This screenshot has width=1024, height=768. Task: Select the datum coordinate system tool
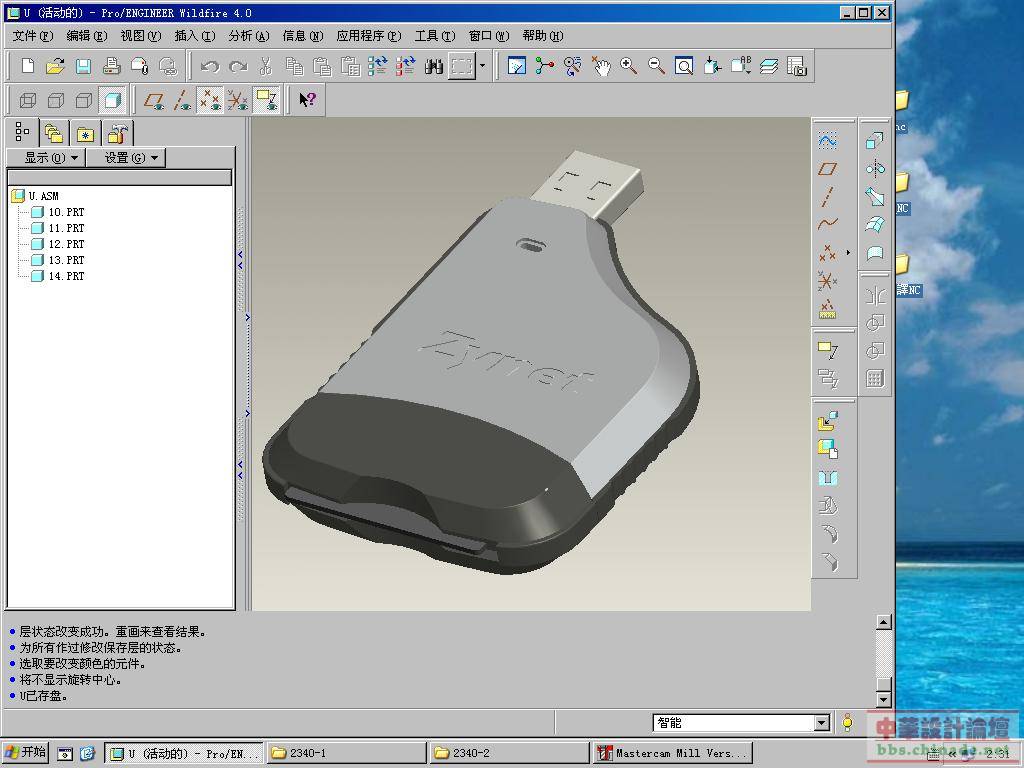[827, 281]
